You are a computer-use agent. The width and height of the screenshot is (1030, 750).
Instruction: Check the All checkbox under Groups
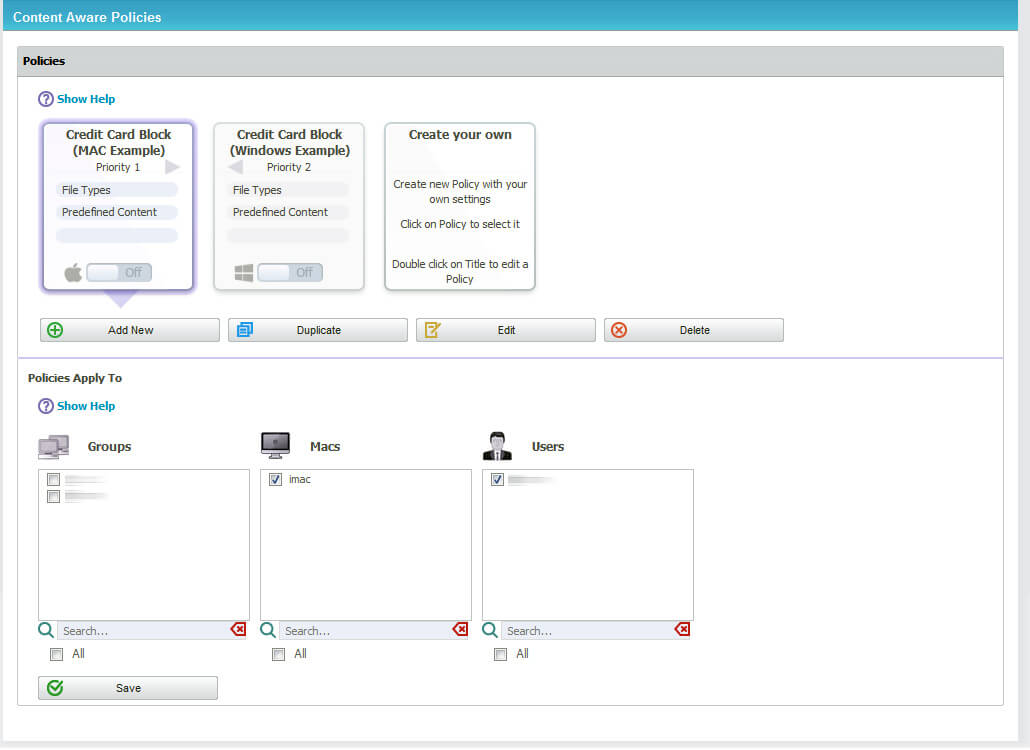tap(56, 655)
